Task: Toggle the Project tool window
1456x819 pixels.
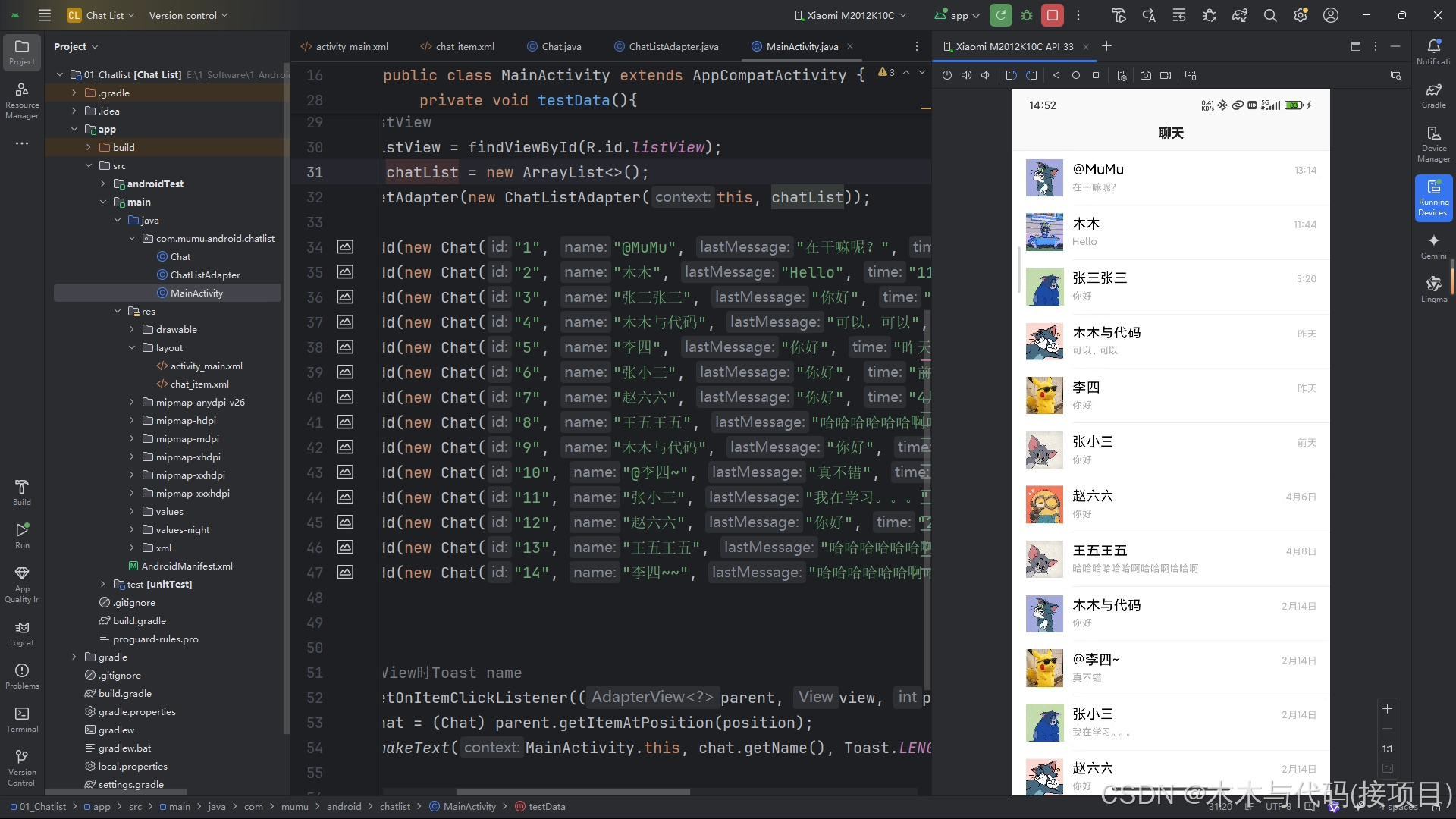Action: 22,52
